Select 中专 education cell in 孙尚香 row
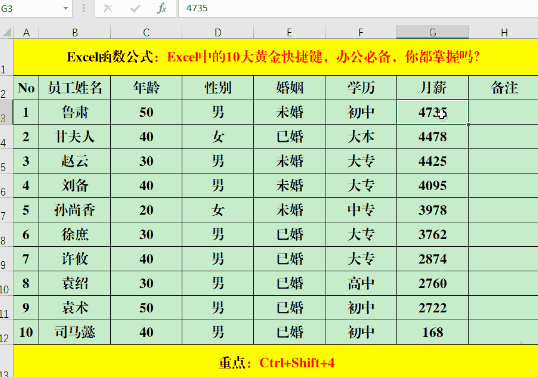 click(361, 210)
